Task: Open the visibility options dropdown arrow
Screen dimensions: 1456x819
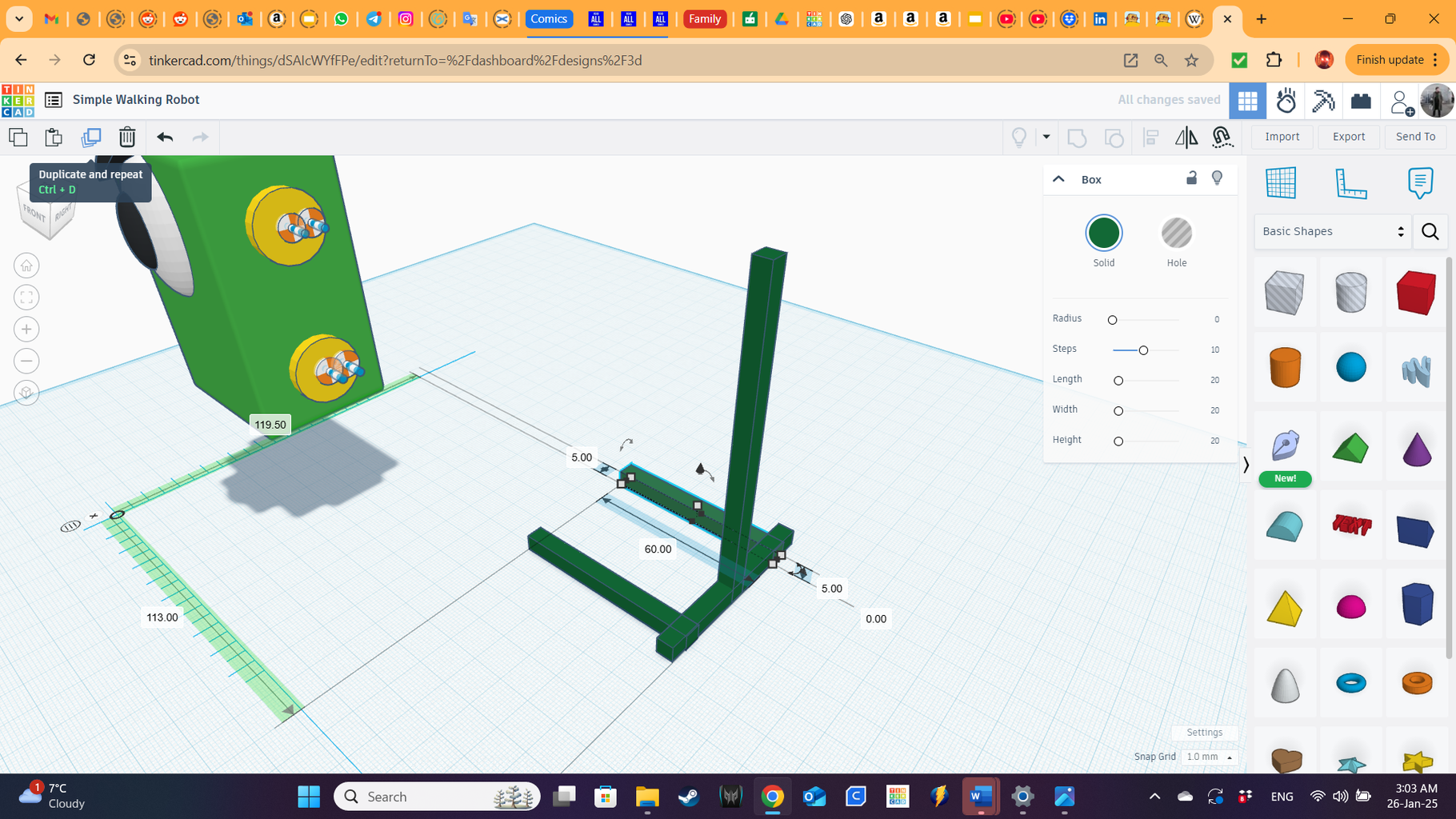Action: pyautogui.click(x=1046, y=137)
